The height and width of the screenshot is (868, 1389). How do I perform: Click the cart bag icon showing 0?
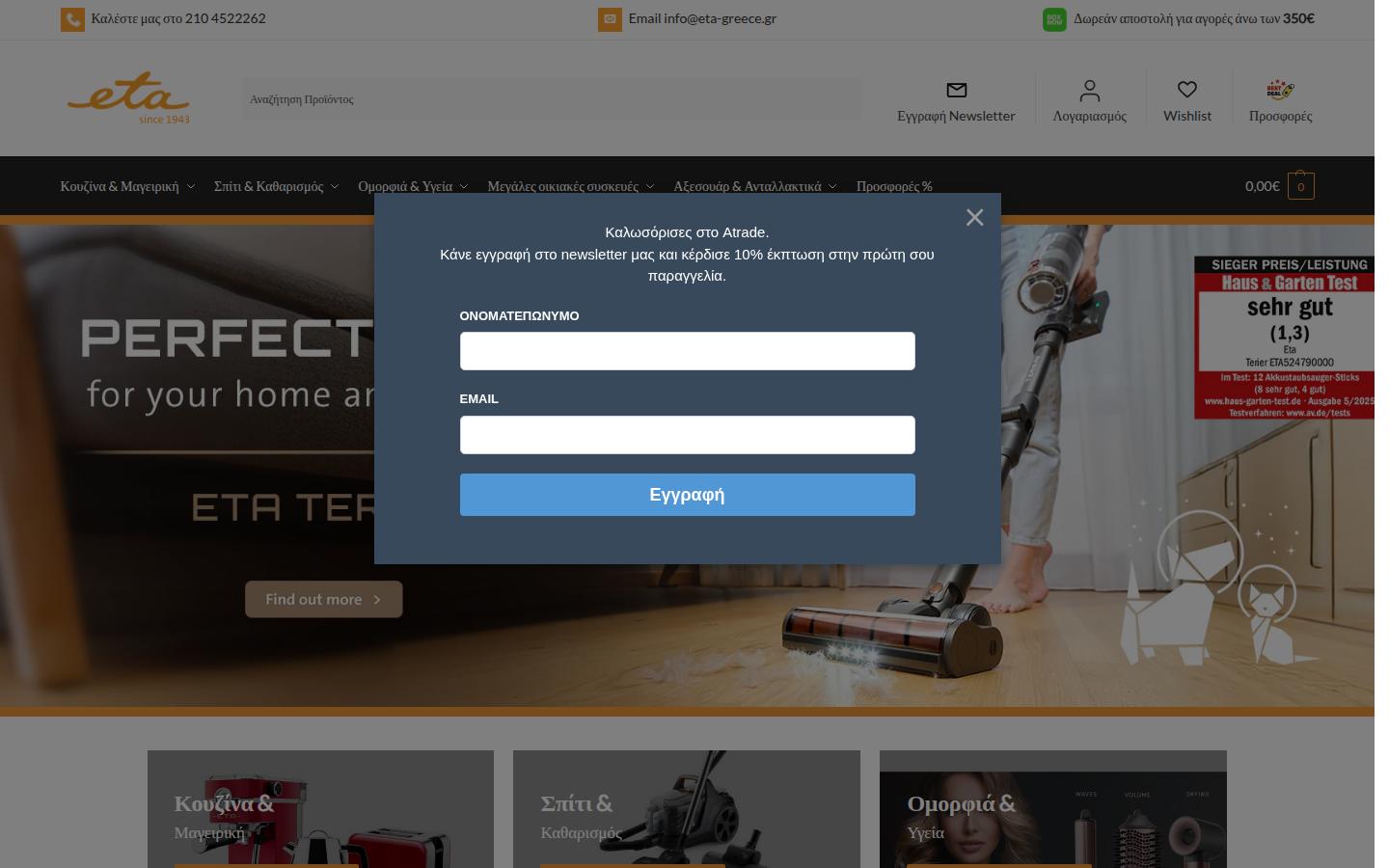[x=1300, y=185]
